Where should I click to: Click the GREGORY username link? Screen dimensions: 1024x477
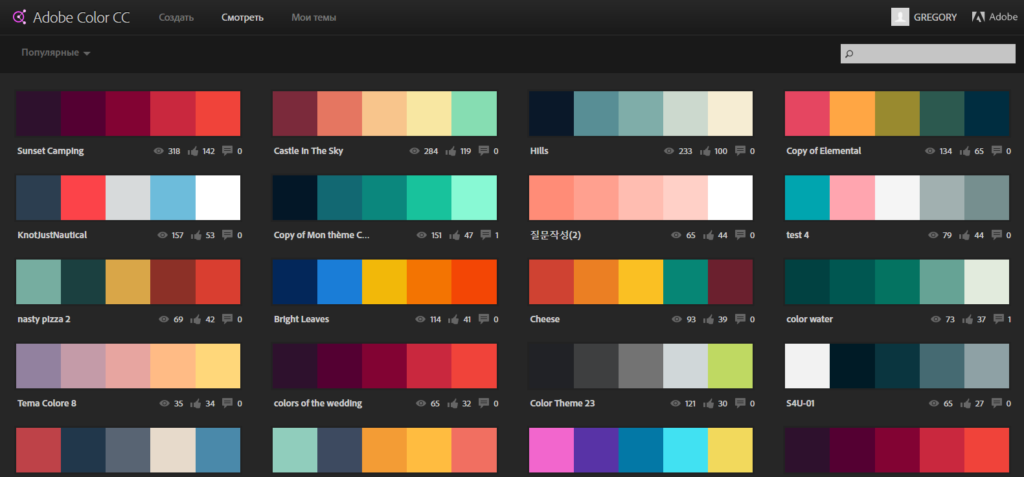point(935,18)
